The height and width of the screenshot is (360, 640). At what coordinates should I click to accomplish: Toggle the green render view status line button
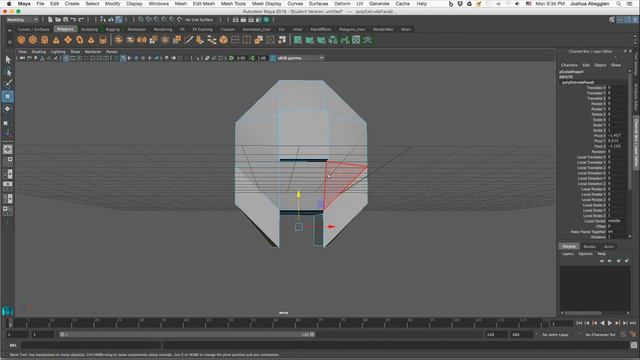(266, 20)
